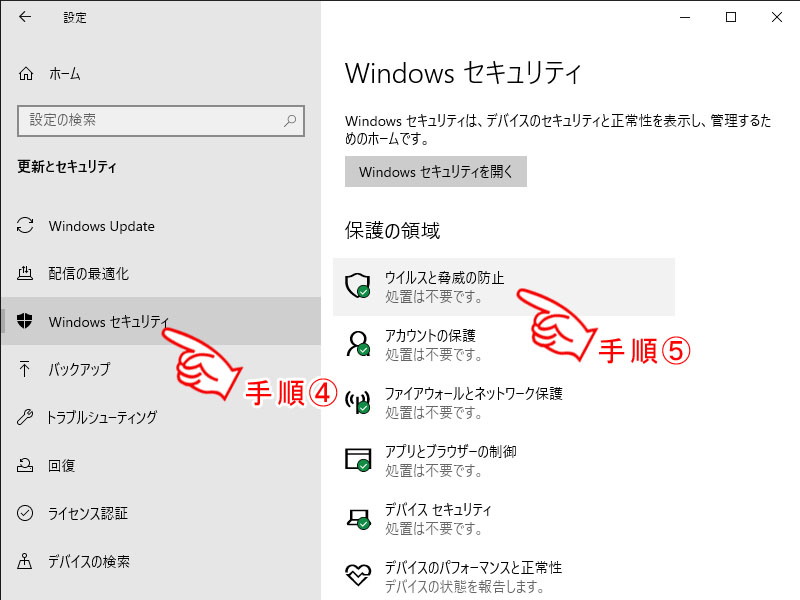The image size is (800, 600).
Task: Select デバイスの検索 in the sidebar
Action: coord(161,561)
